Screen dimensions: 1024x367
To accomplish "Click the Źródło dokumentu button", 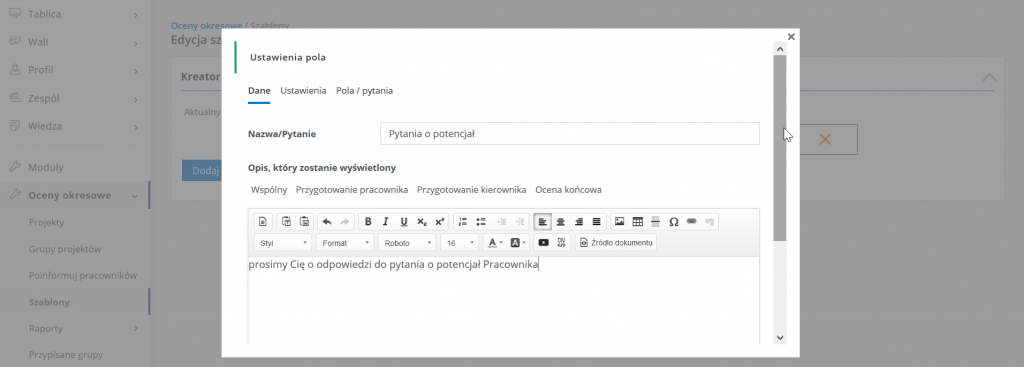I will pos(616,243).
